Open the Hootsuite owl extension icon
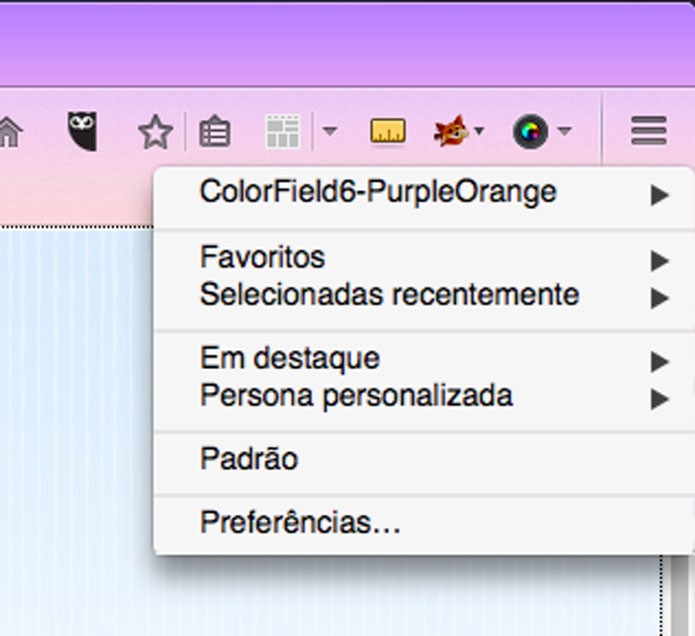 coord(82,131)
